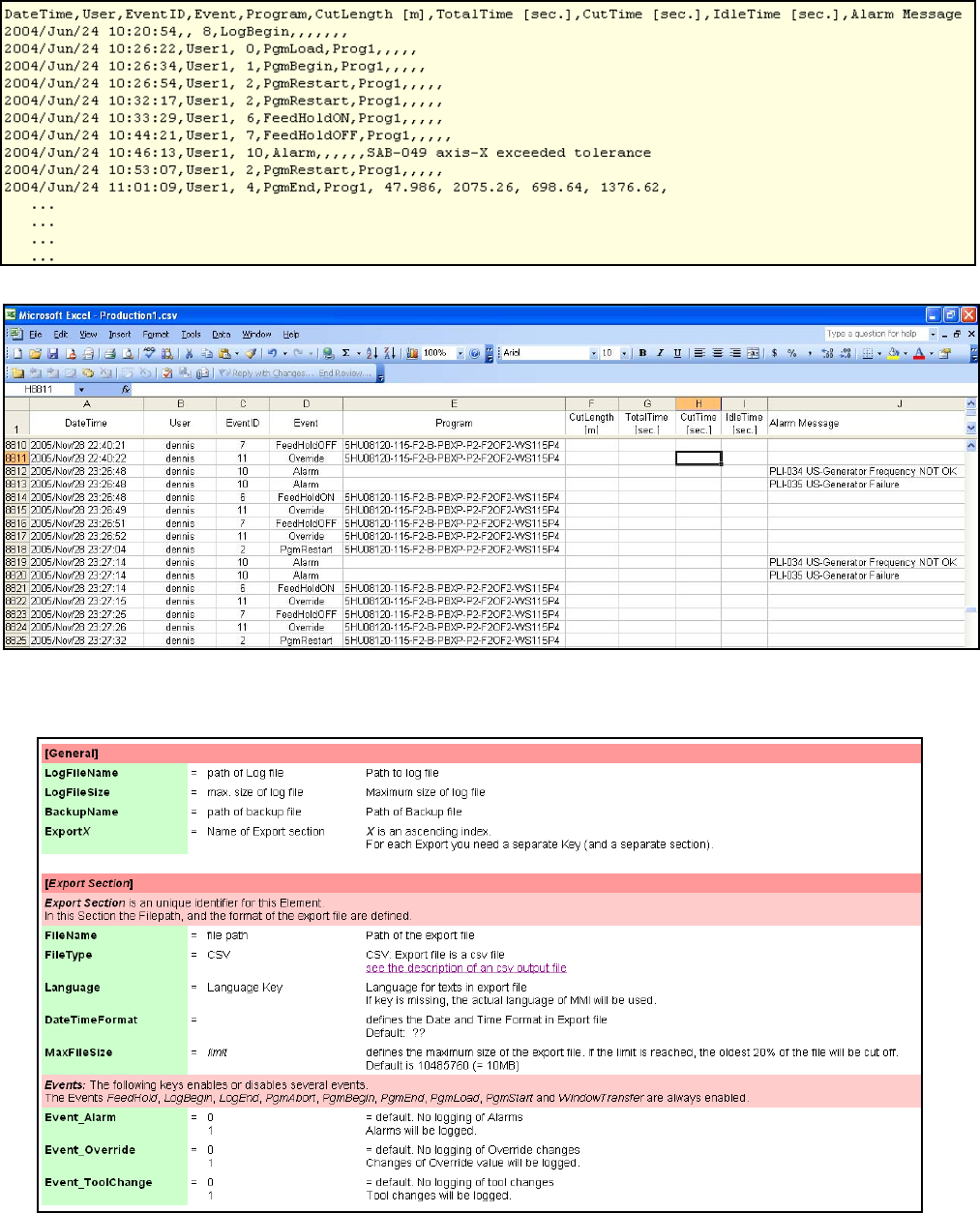This screenshot has height=1213, width=980.
Task: Click the New workbook icon in Excel toolbar
Action: click(x=17, y=353)
